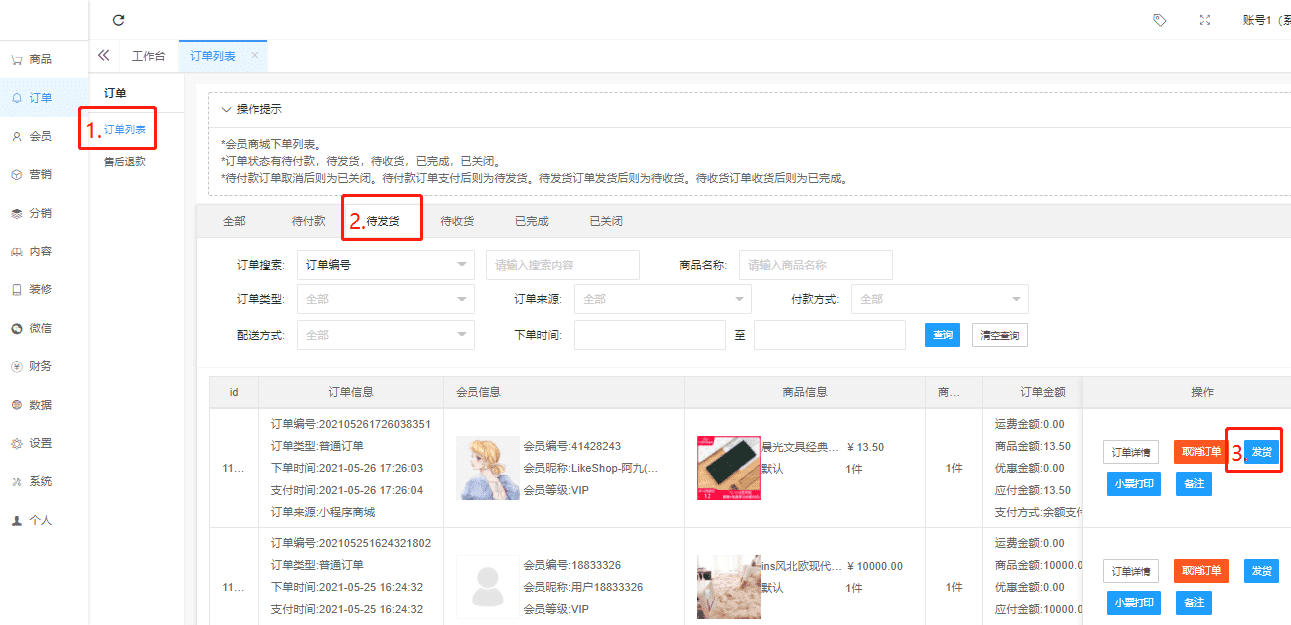Image resolution: width=1291 pixels, height=625 pixels.
Task: Collapse the 操作提示 panel
Action: click(227, 109)
